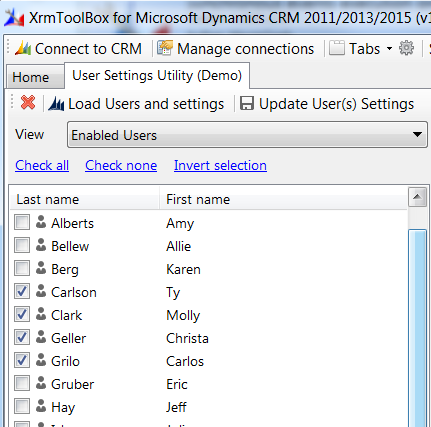Click the user icon beside Clark
Screen dimensions: 431x427
(41, 314)
